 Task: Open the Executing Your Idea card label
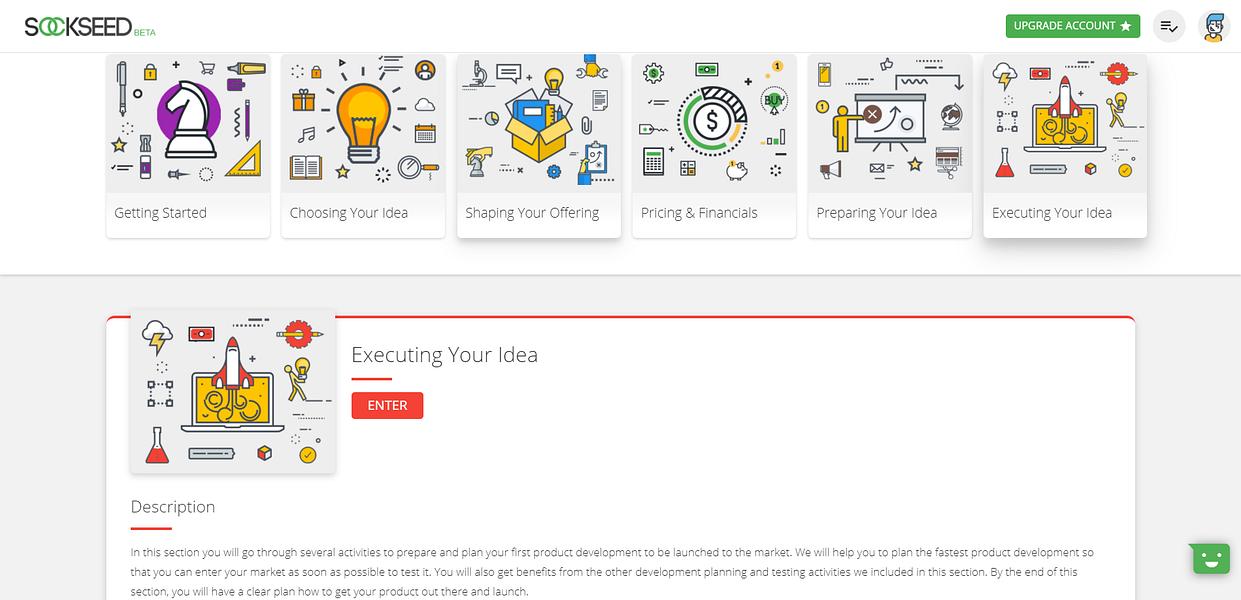1052,213
